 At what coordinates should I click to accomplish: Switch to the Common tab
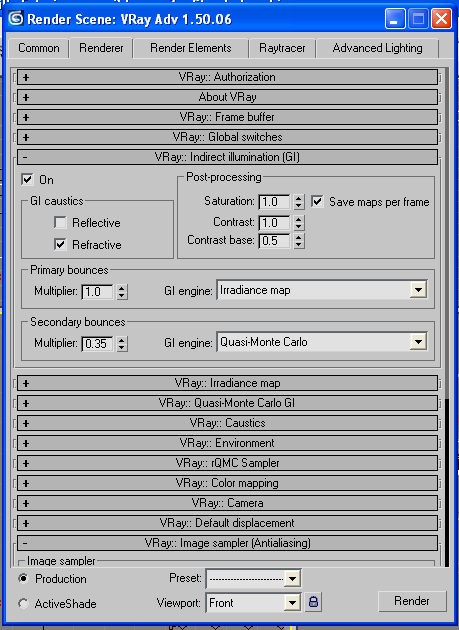39,48
